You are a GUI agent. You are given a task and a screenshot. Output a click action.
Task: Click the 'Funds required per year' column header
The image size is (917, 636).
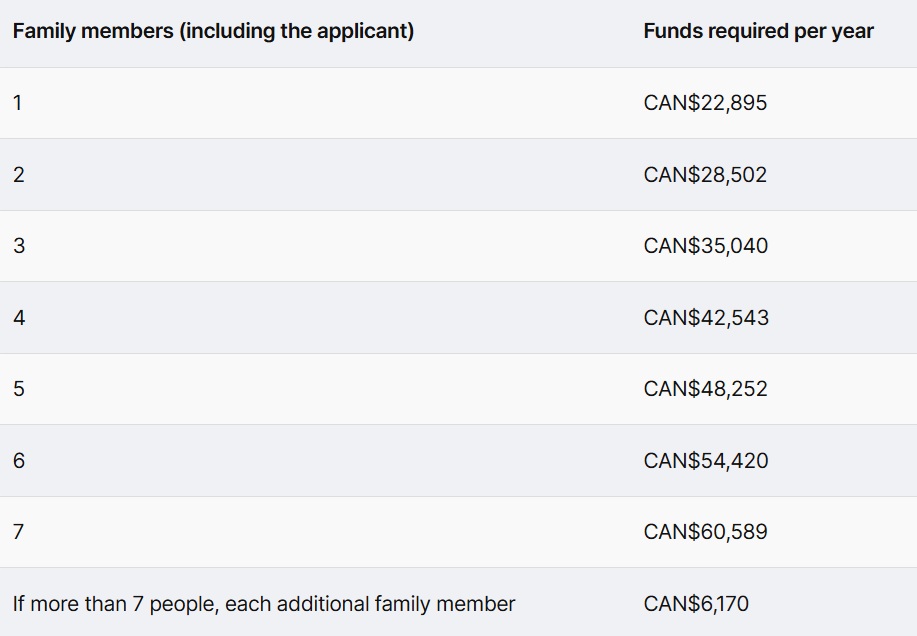click(759, 31)
